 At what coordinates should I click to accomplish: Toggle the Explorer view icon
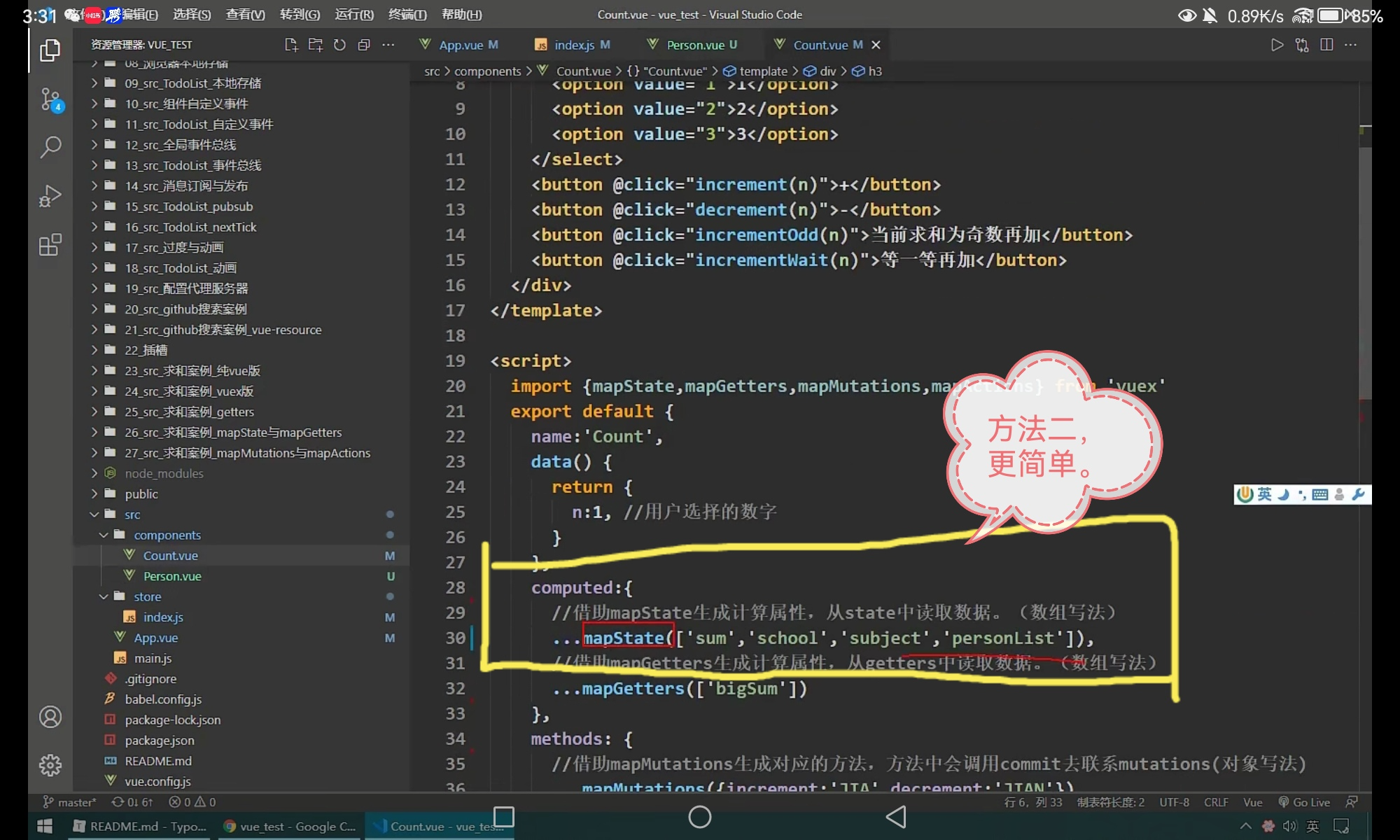point(50,50)
